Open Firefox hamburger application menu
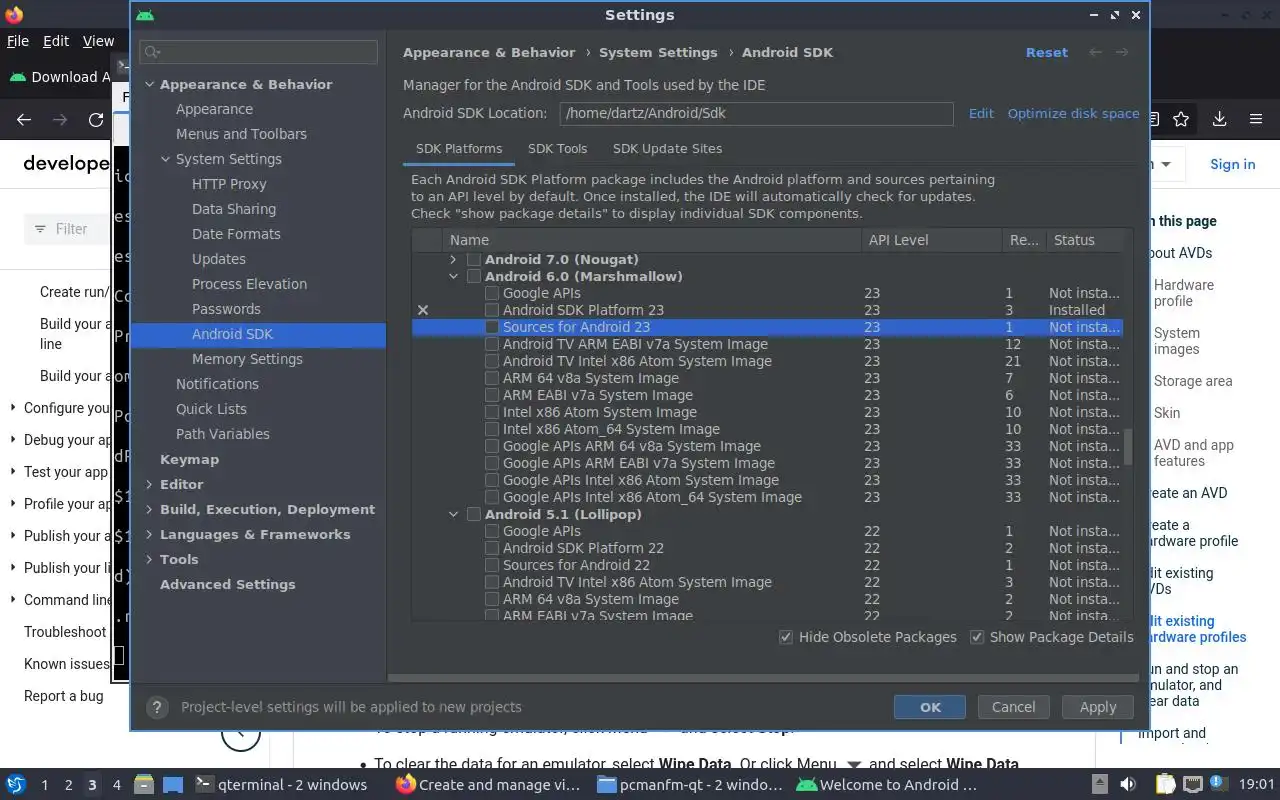1280x800 pixels. 1256,119
